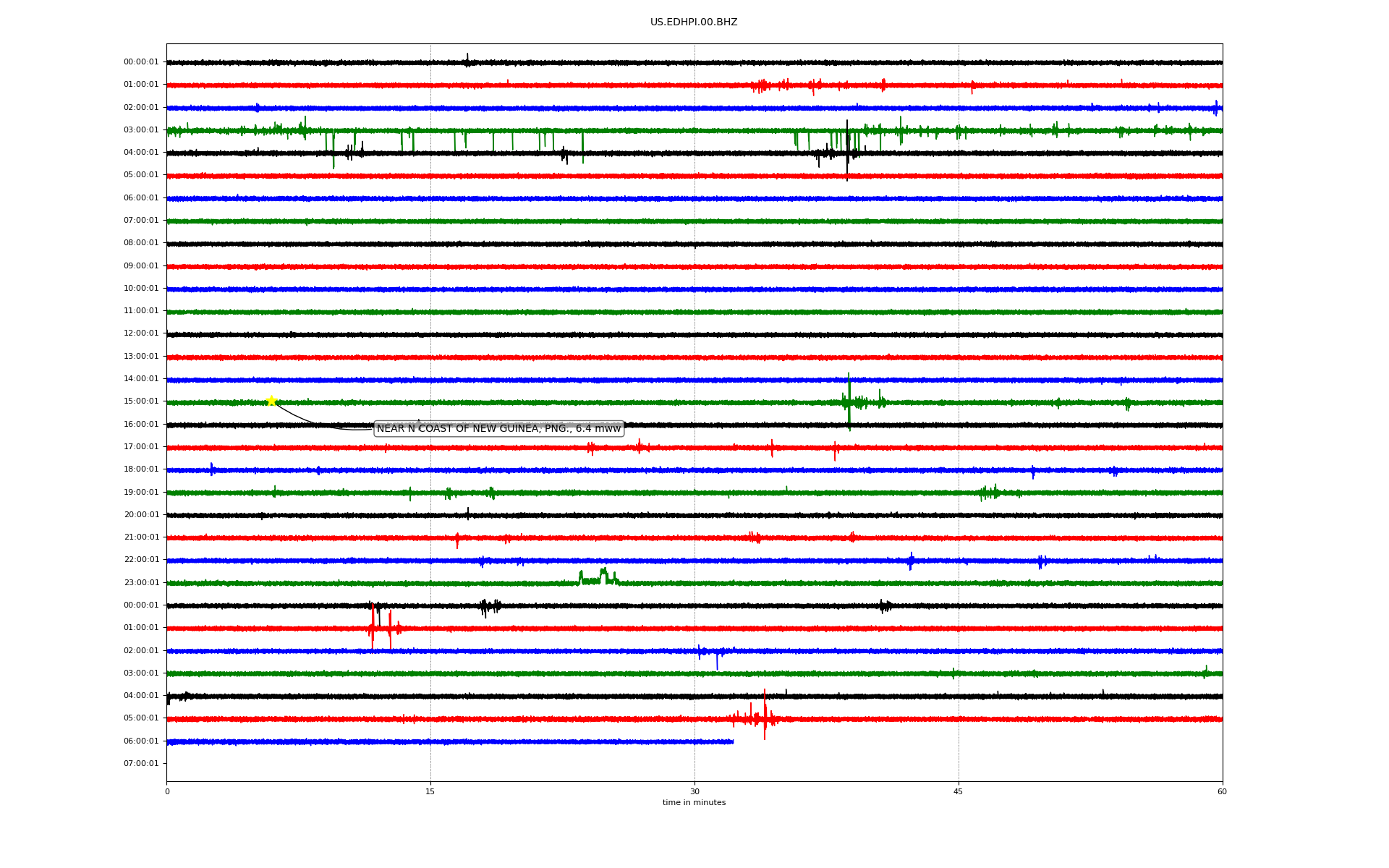Viewport: 1389px width, 868px height.
Task: Click the 19:00:01 row label
Action: 141,492
